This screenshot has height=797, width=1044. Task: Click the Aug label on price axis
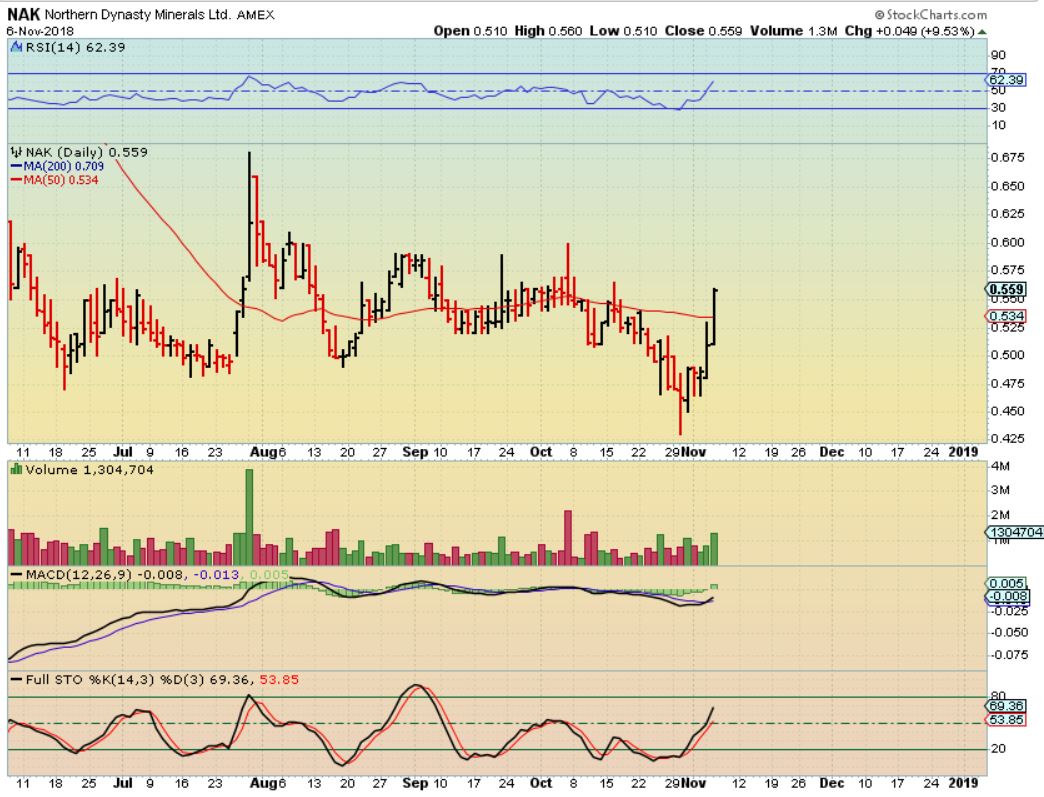263,452
